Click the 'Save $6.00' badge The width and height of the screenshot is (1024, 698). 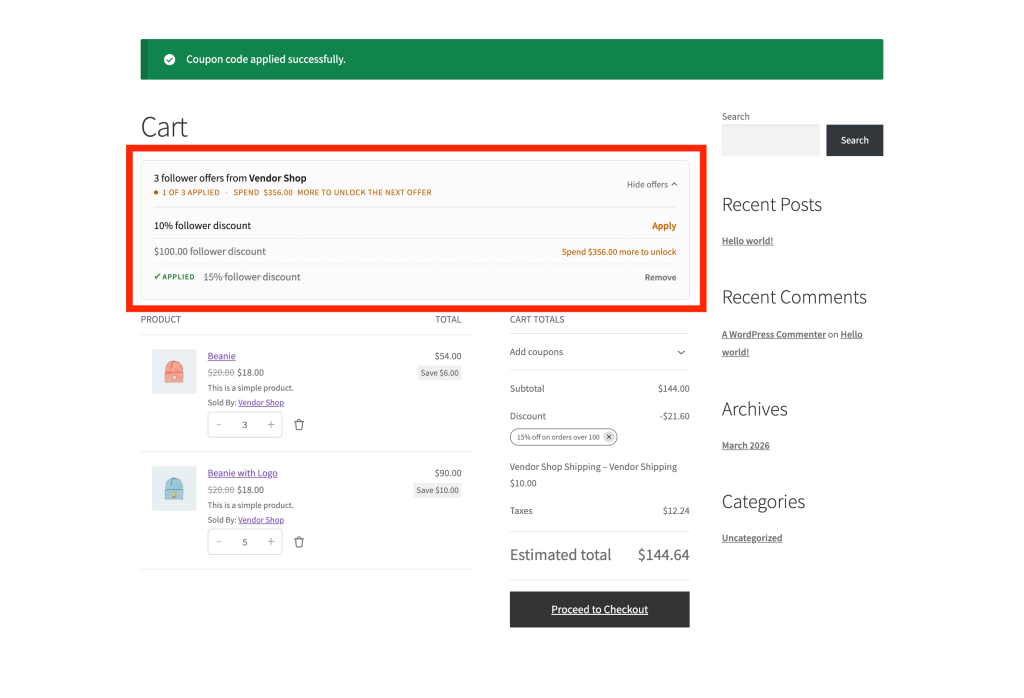coord(440,373)
